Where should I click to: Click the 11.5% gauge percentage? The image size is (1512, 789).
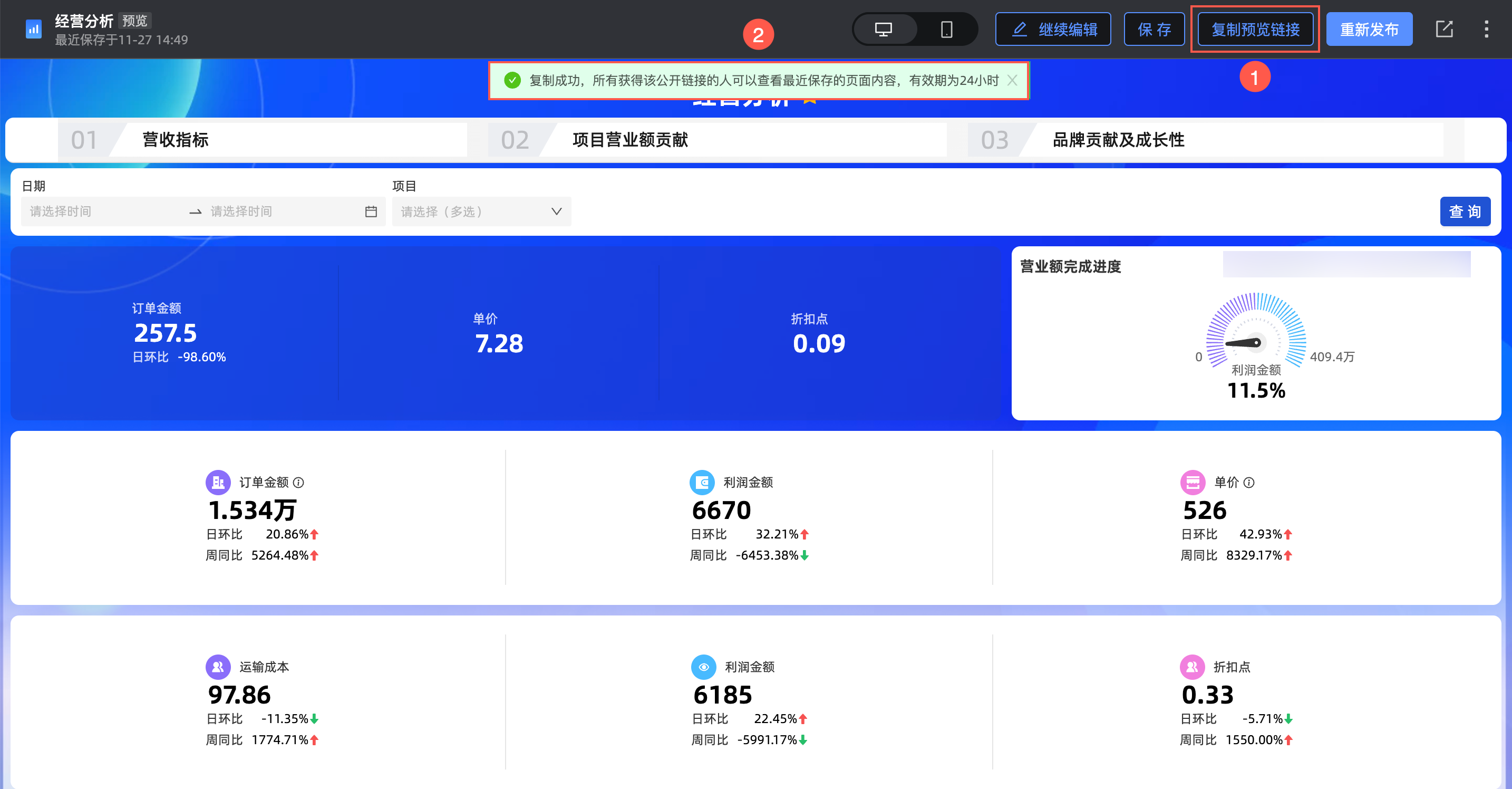coord(1256,390)
